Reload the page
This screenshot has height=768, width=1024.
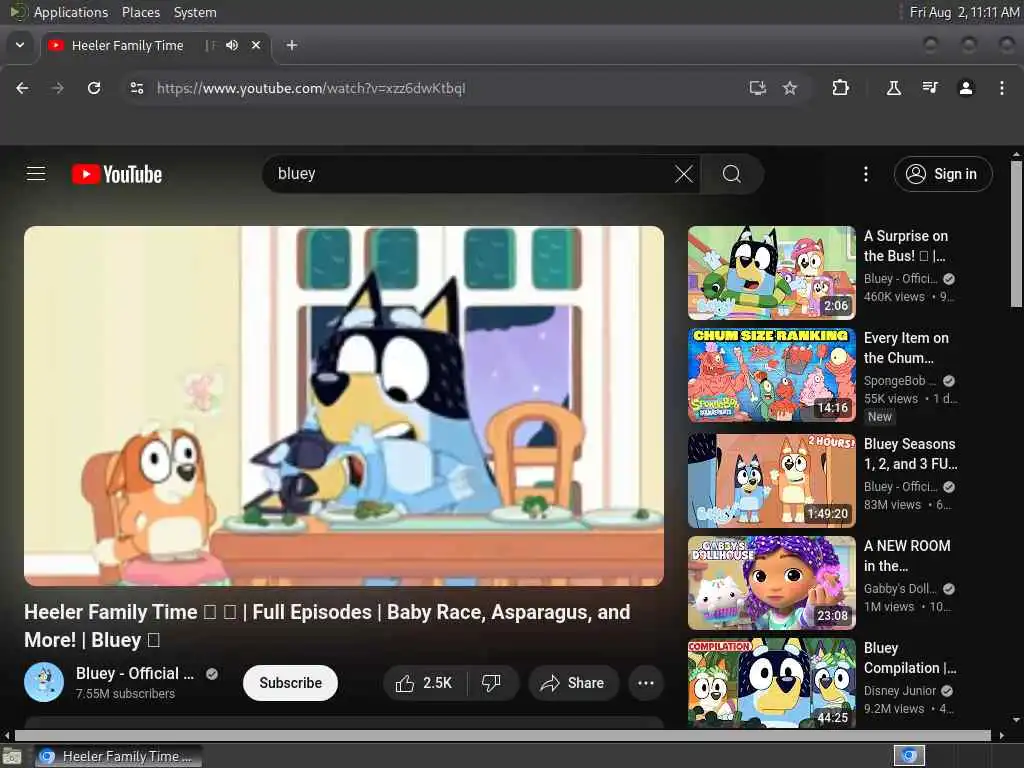94,88
